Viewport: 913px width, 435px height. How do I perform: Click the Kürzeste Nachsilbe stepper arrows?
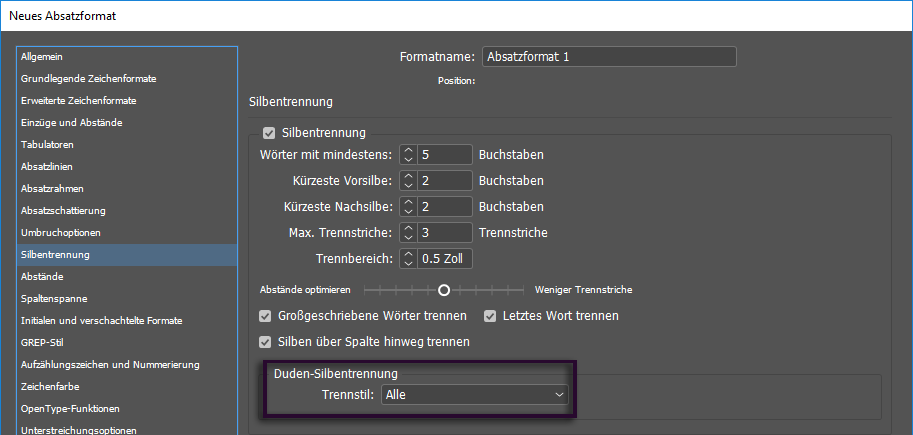[x=408, y=207]
